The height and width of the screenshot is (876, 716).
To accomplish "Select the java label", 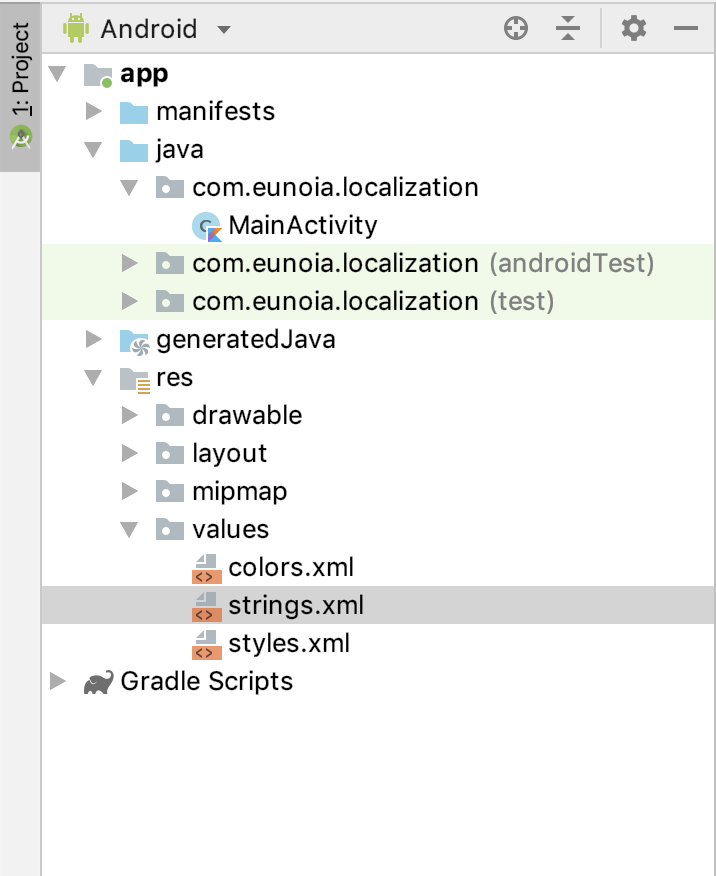I will tap(180, 150).
